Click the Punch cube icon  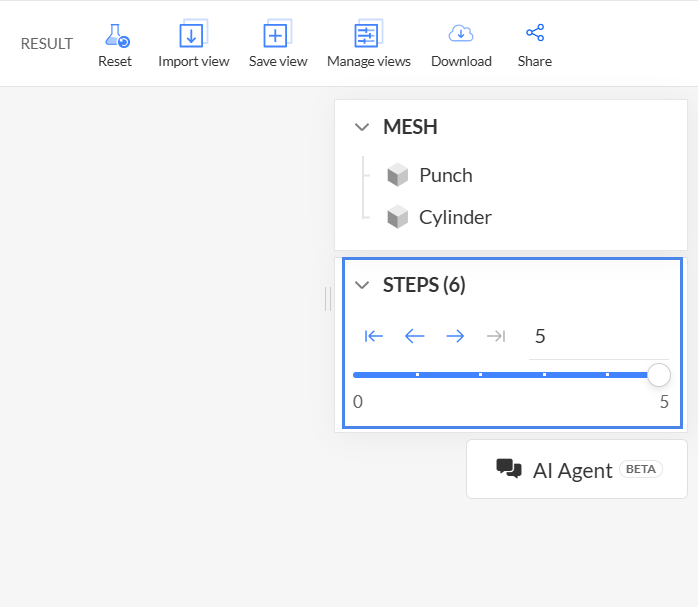(398, 175)
